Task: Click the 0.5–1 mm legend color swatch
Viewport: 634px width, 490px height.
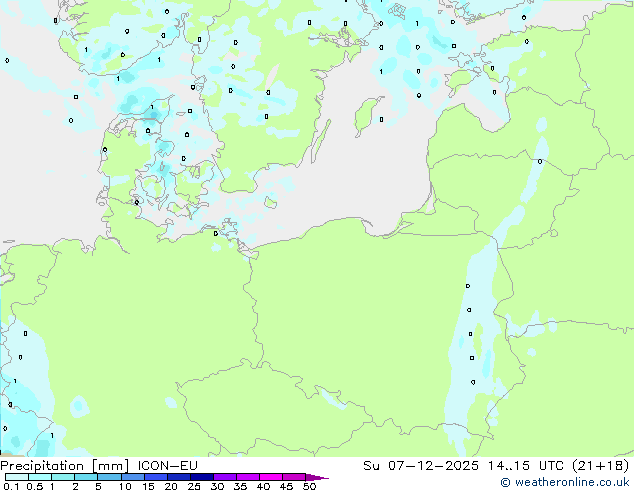Action: click(40, 477)
